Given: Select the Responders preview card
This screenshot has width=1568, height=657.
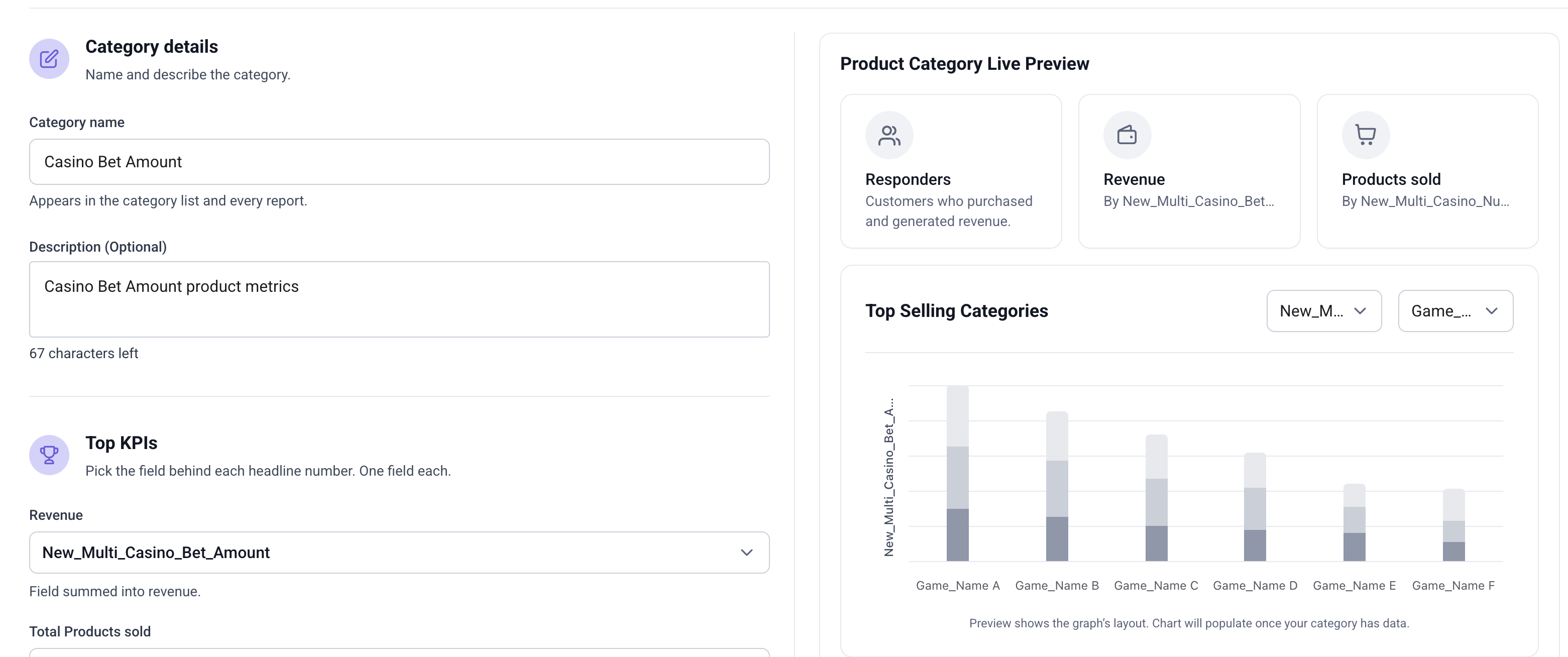Looking at the screenshot, I should [x=951, y=171].
